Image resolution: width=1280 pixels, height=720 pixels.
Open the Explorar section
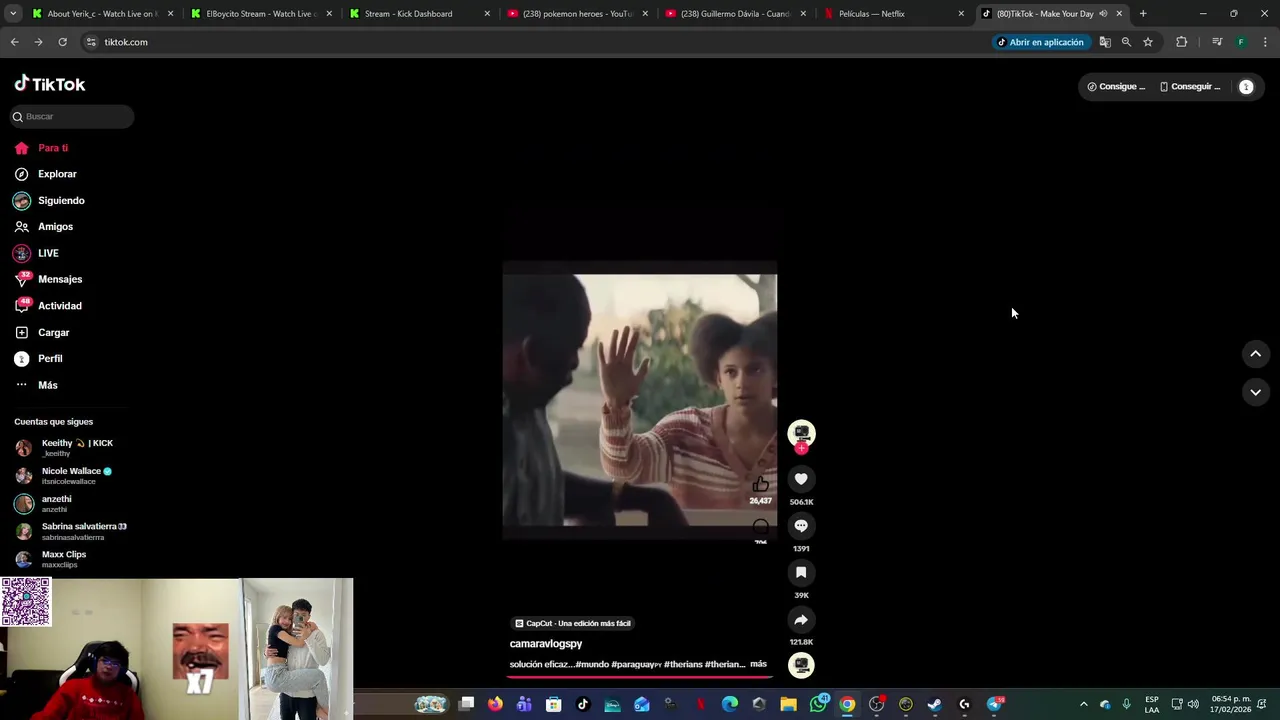pos(57,174)
